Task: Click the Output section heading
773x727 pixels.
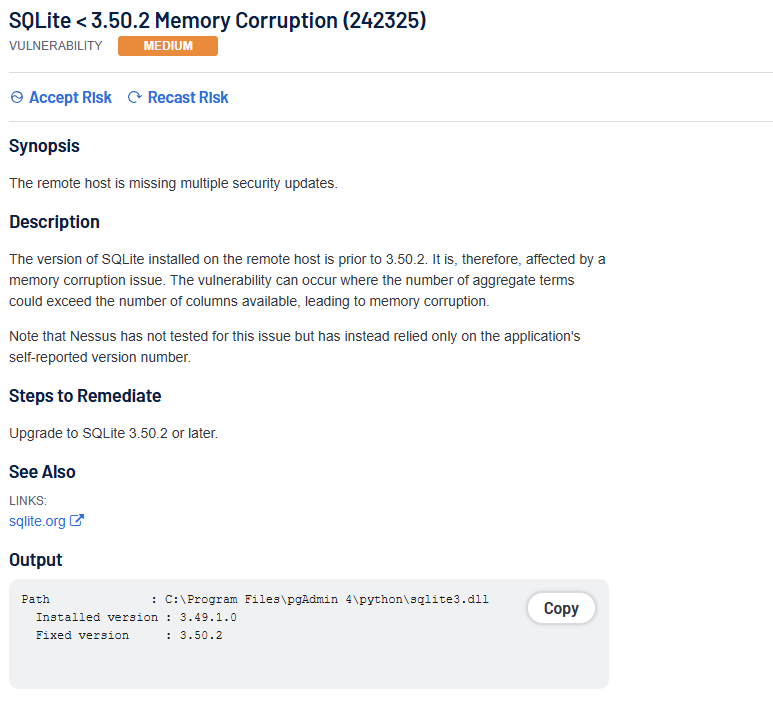Action: pos(36,560)
